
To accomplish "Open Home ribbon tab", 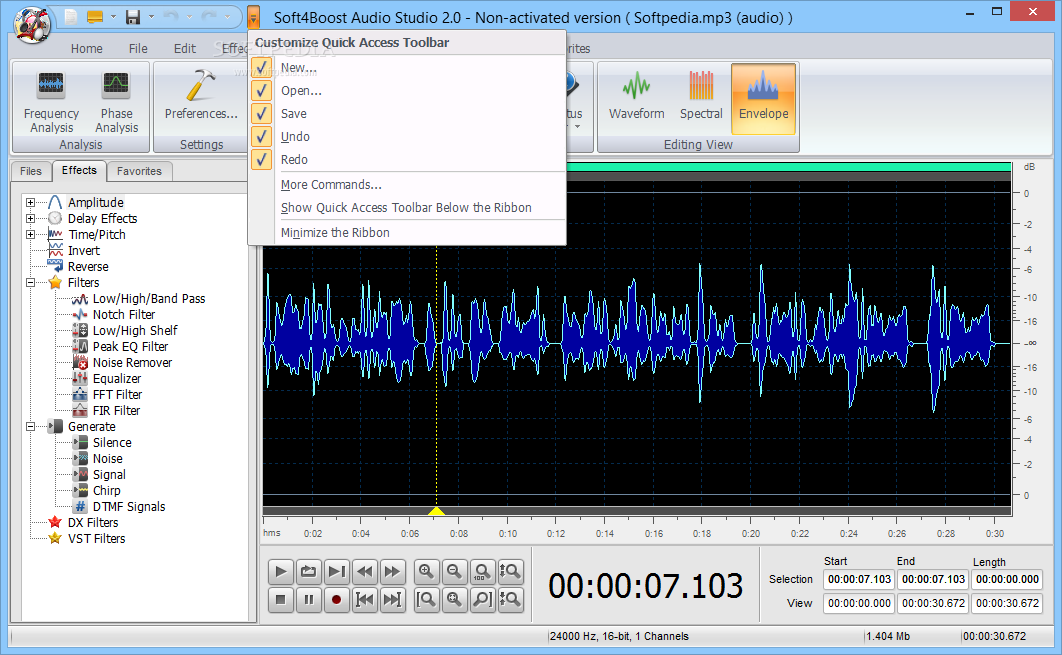I will (87, 48).
